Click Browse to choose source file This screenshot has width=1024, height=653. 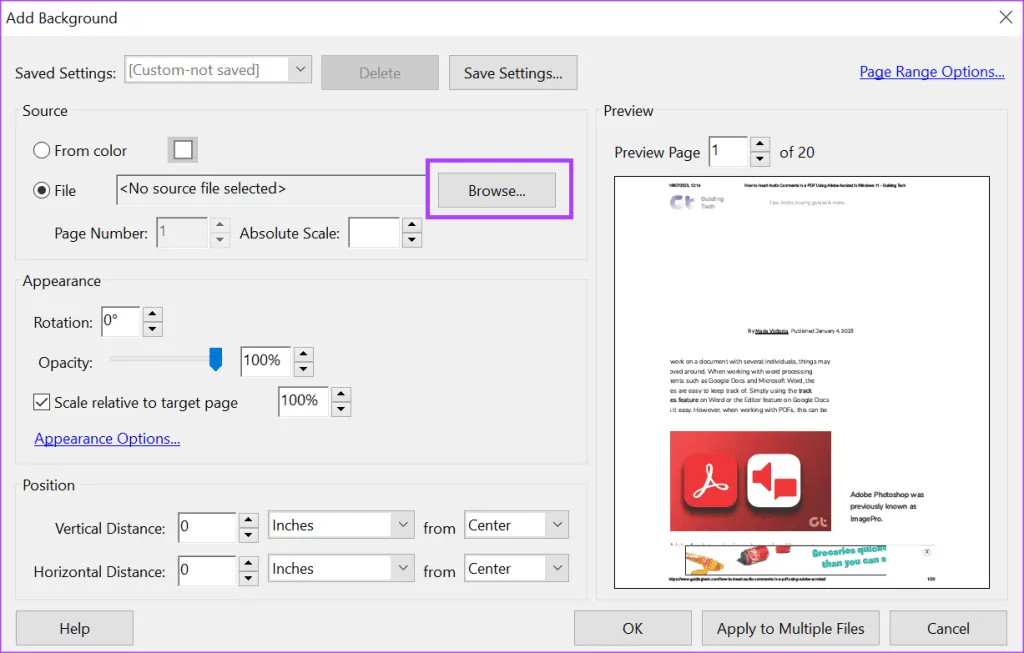click(497, 190)
